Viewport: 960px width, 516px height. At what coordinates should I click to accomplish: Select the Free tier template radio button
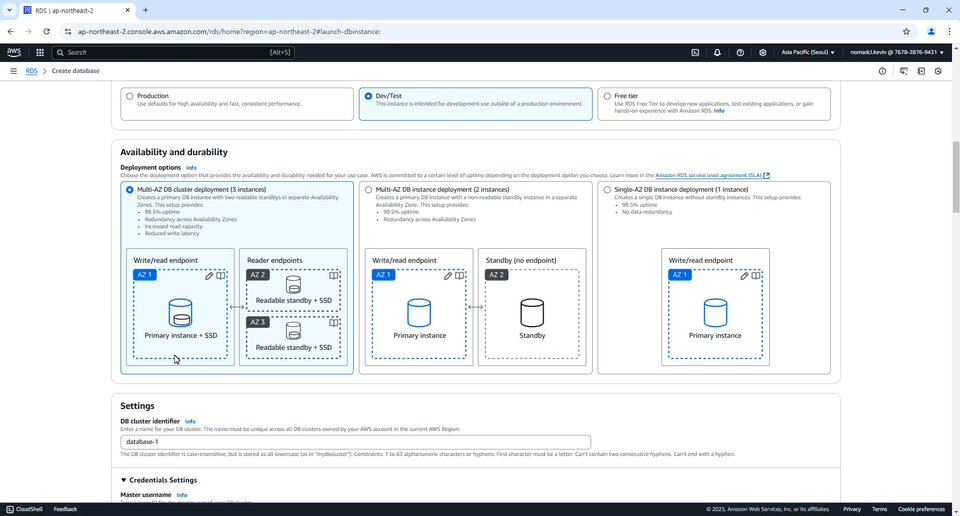coord(607,96)
